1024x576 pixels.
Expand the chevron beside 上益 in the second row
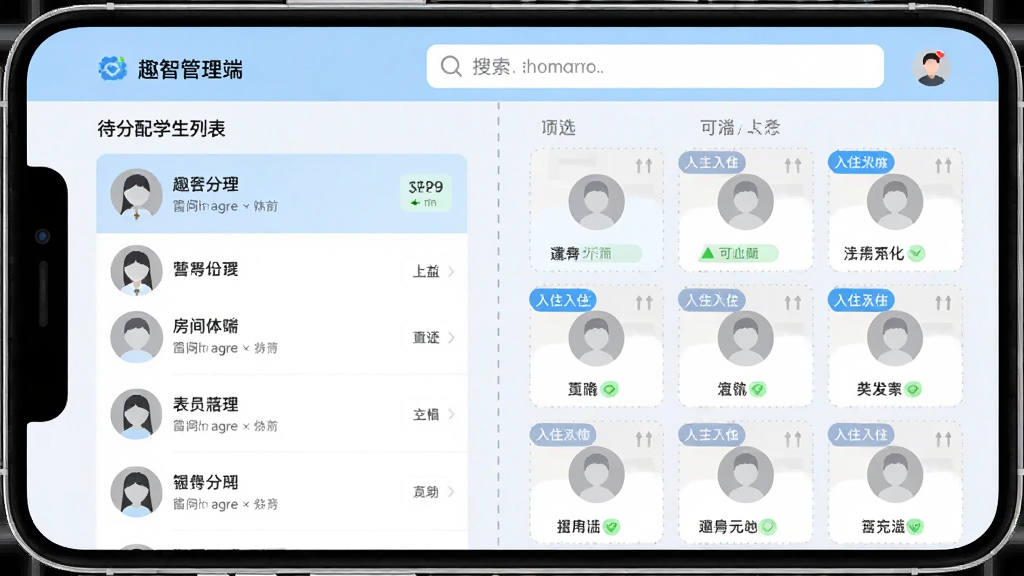[451, 271]
